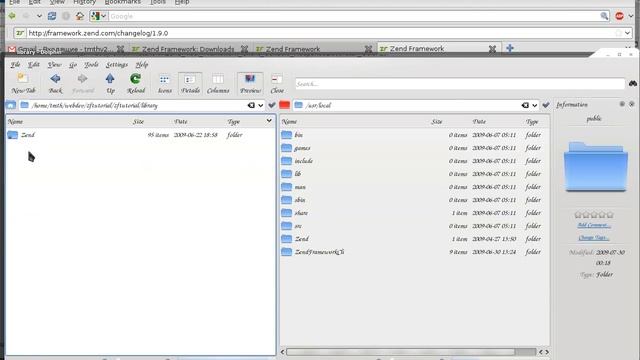Confirm left pane location with checkmark
Viewport: 640px width, 360px height.
coord(271,105)
